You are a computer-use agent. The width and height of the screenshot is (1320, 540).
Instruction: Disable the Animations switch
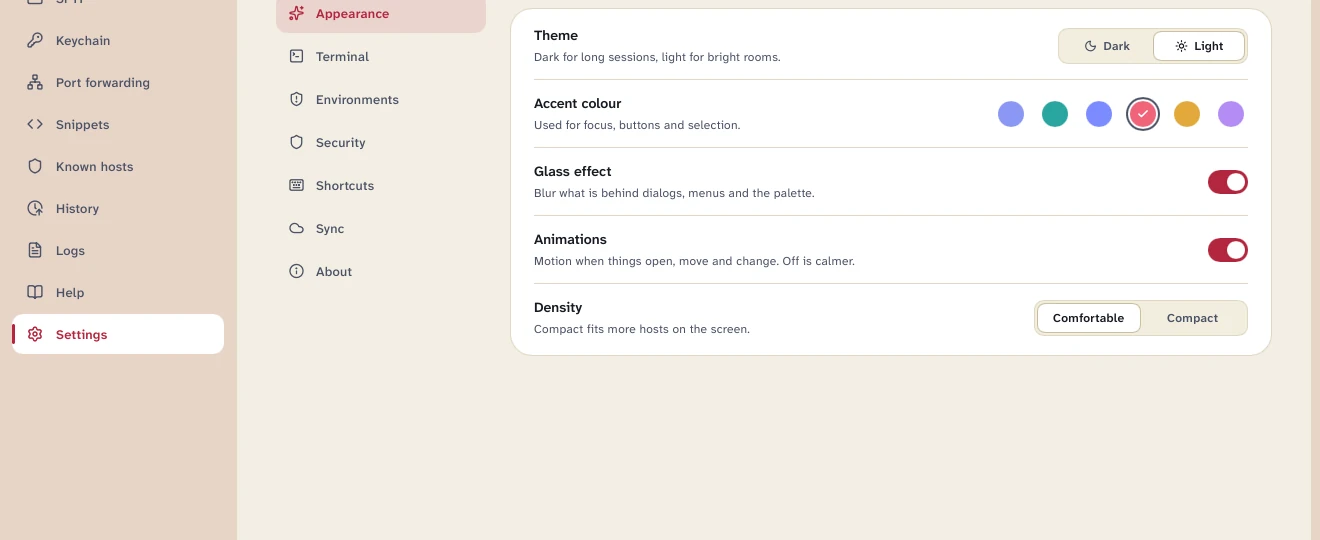coord(1228,250)
